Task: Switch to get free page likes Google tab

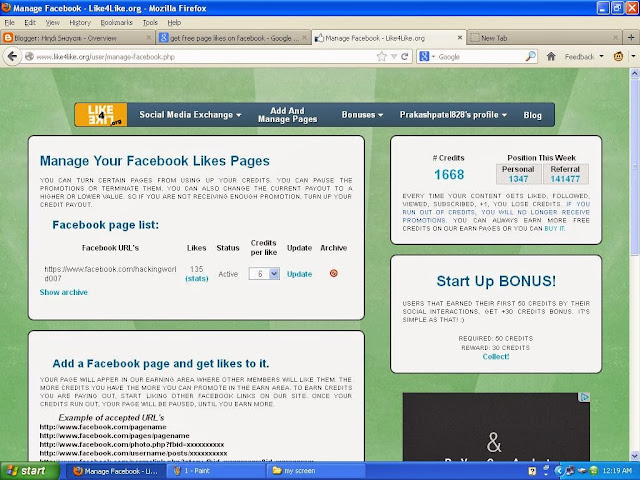Action: (233, 38)
